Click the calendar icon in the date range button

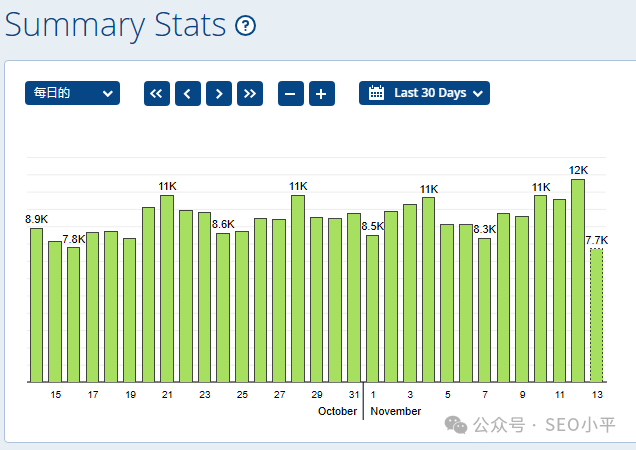376,93
